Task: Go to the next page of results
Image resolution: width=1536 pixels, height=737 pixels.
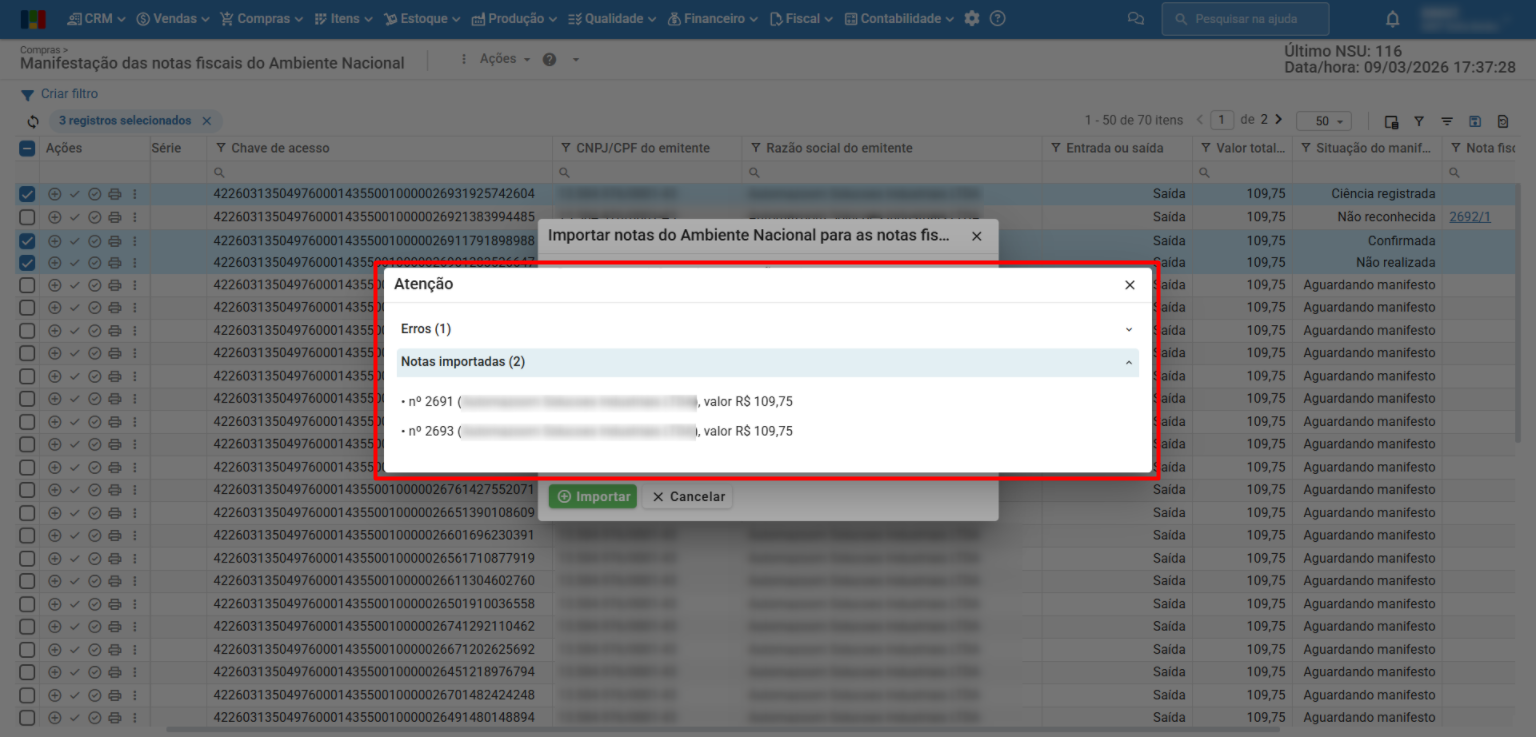Action: pyautogui.click(x=1278, y=120)
